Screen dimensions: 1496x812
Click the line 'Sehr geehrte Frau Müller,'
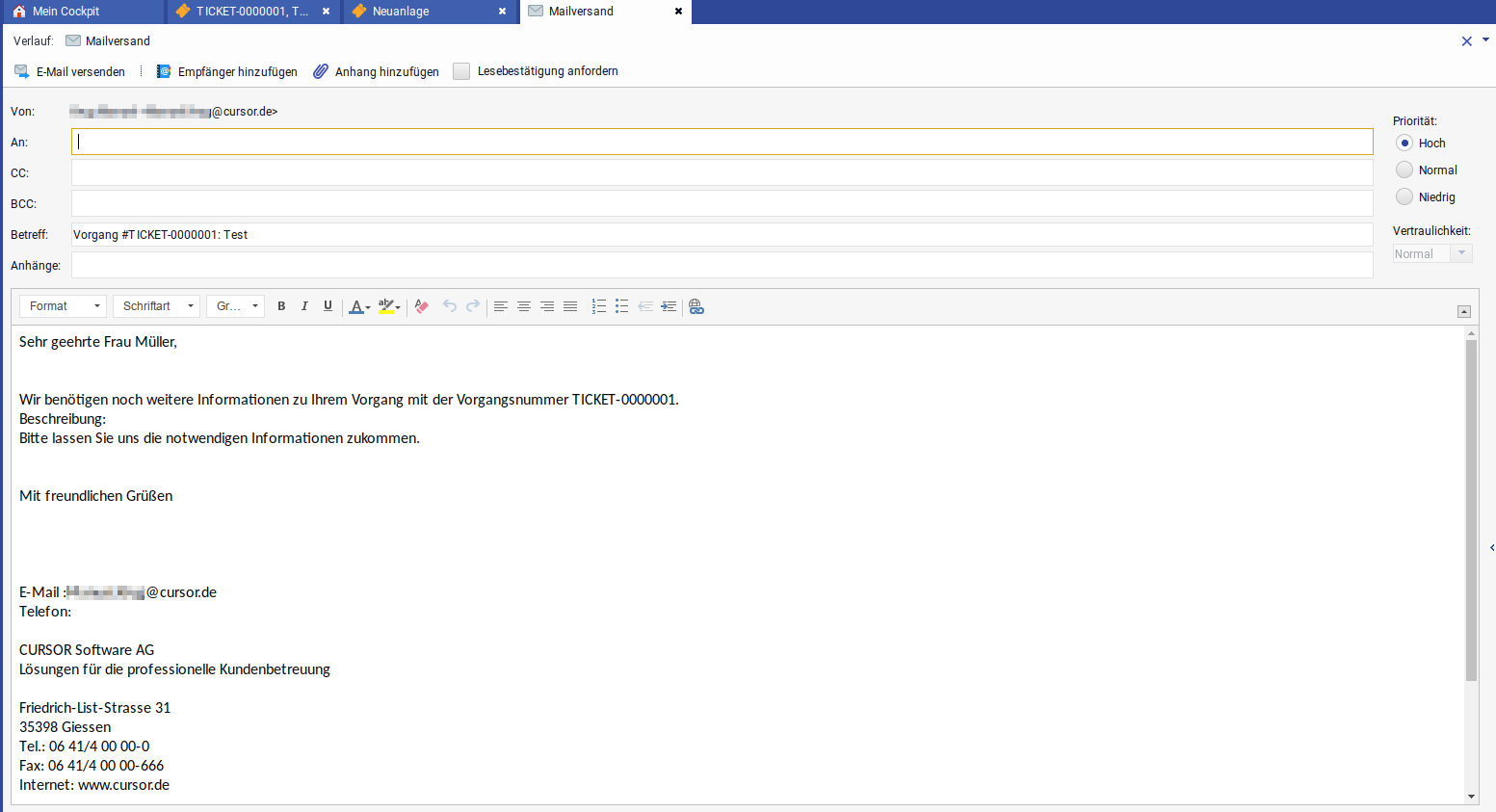coord(98,342)
